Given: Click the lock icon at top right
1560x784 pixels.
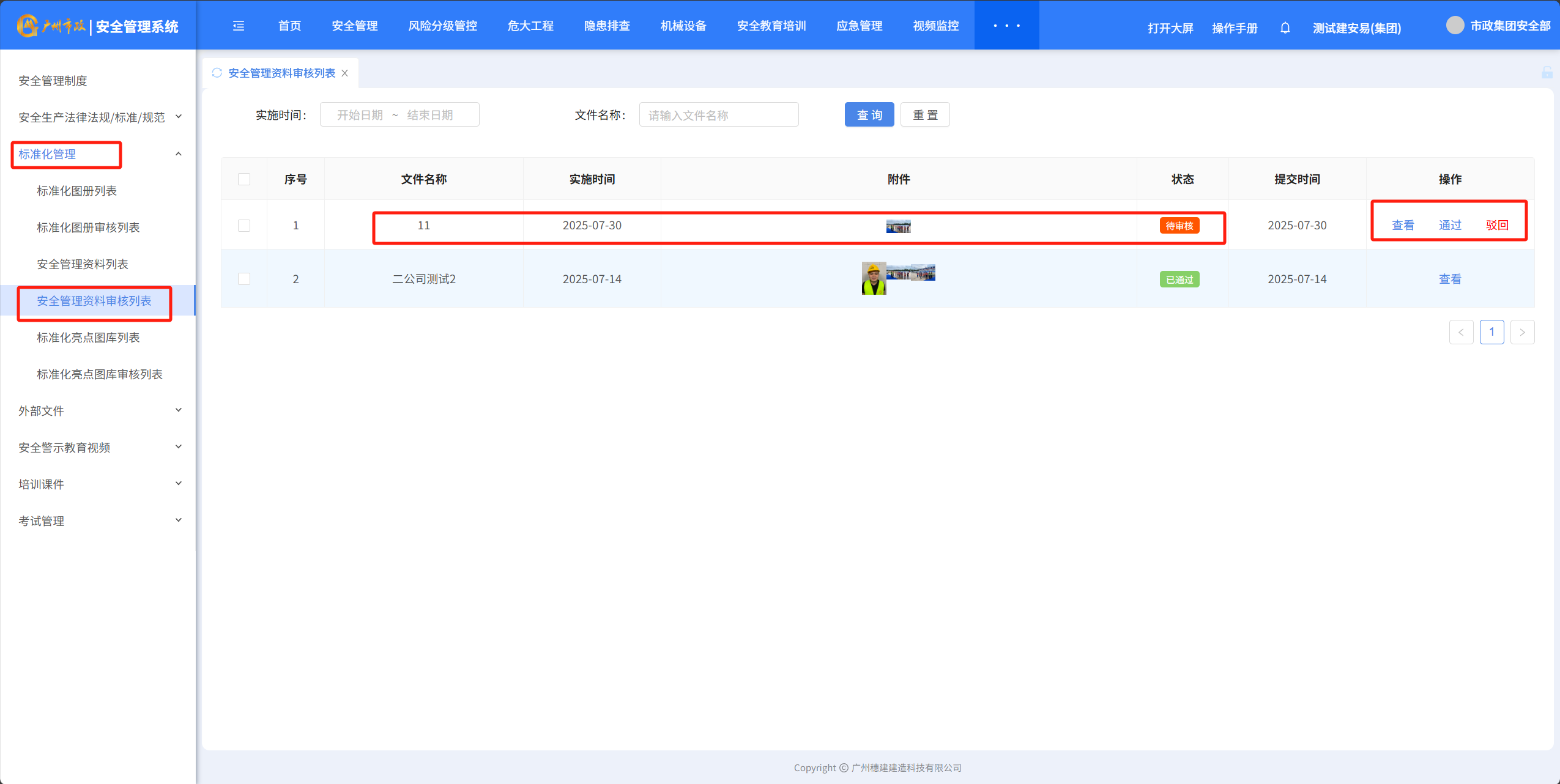Looking at the screenshot, I should click(x=1547, y=73).
